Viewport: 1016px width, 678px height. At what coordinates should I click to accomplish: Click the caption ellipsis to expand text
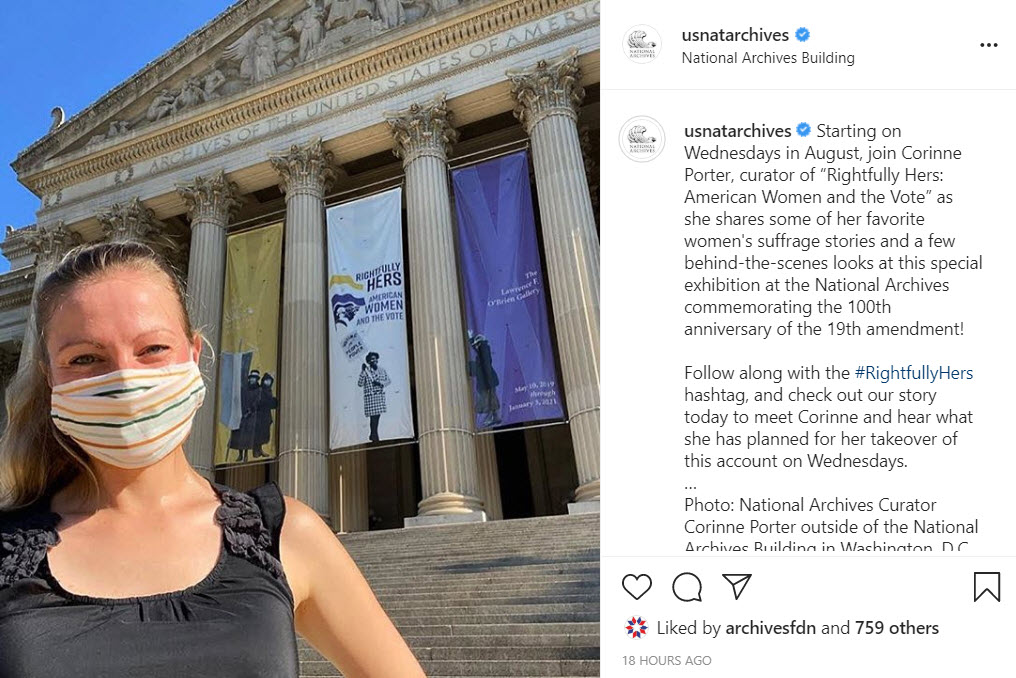pos(690,484)
